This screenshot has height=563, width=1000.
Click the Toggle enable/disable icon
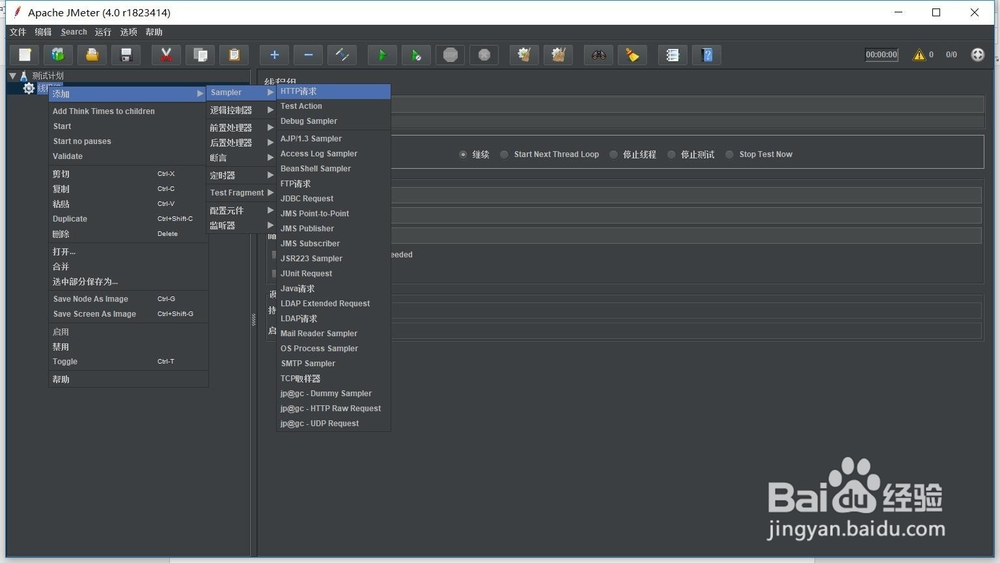point(342,55)
